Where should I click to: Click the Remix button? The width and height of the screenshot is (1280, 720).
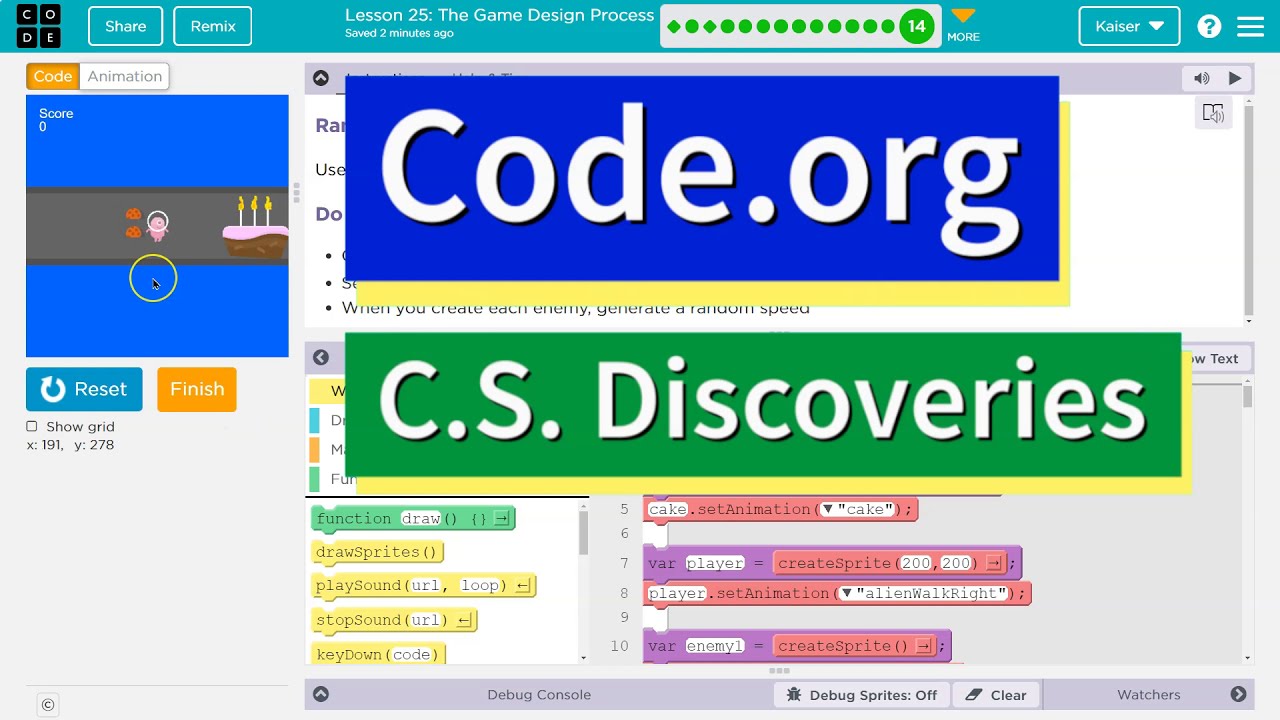pos(213,26)
